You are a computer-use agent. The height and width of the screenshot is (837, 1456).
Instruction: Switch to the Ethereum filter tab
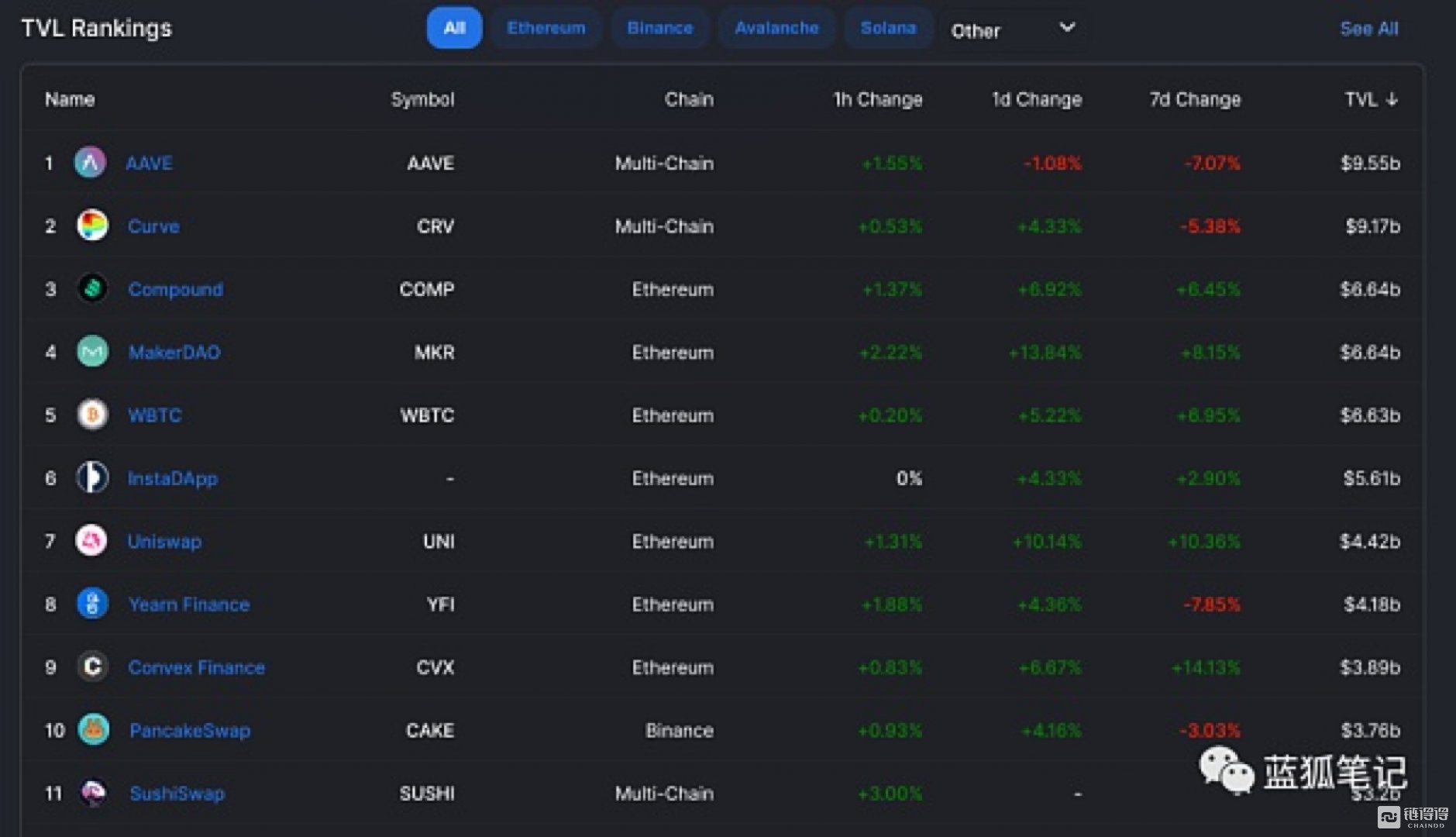[x=546, y=28]
